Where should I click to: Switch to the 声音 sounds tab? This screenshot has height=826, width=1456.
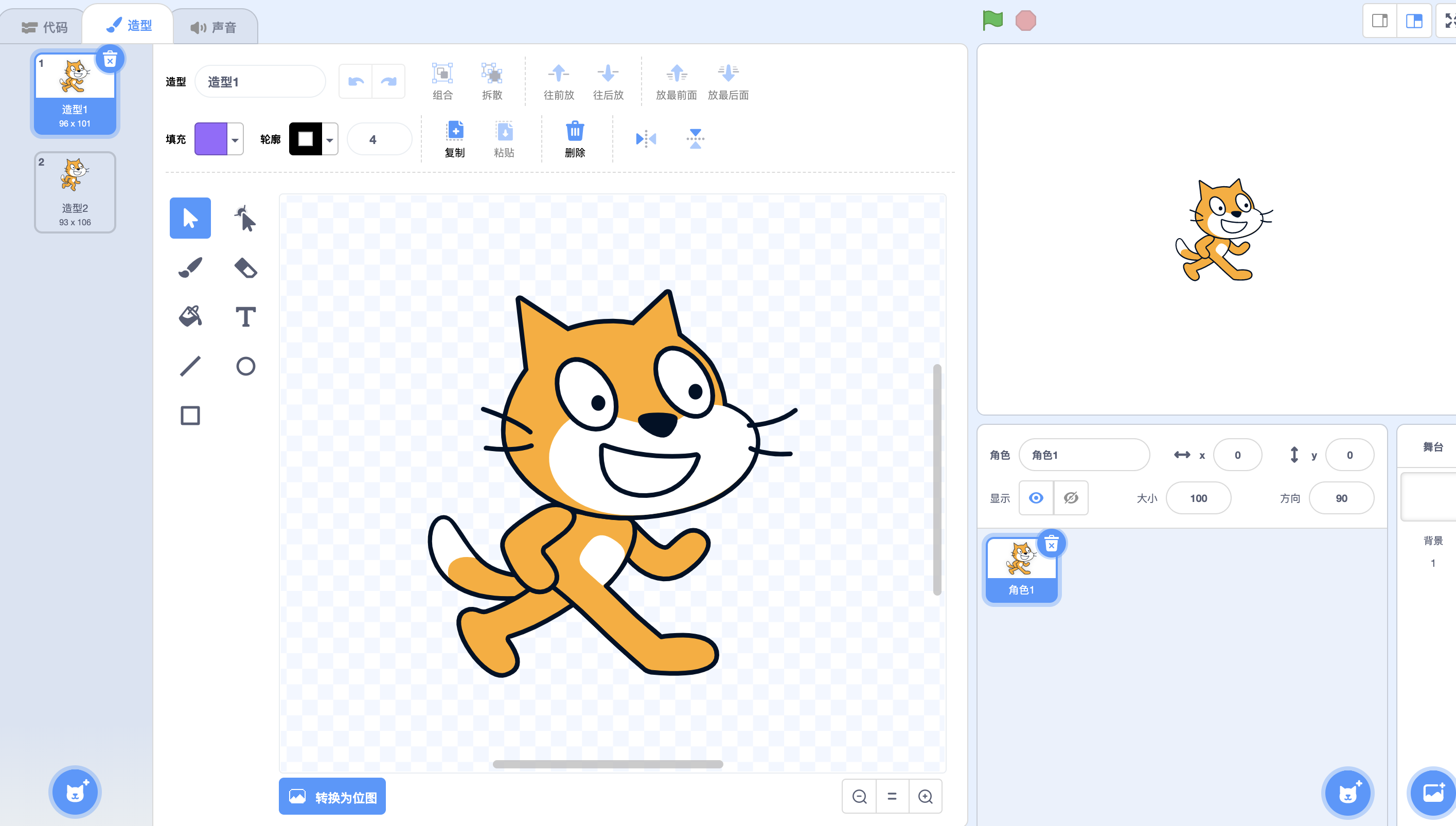point(214,27)
